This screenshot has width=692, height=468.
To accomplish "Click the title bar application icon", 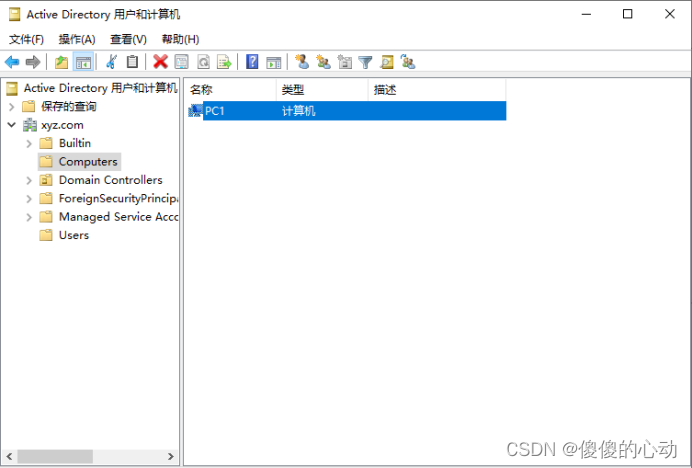I will pos(15,15).
